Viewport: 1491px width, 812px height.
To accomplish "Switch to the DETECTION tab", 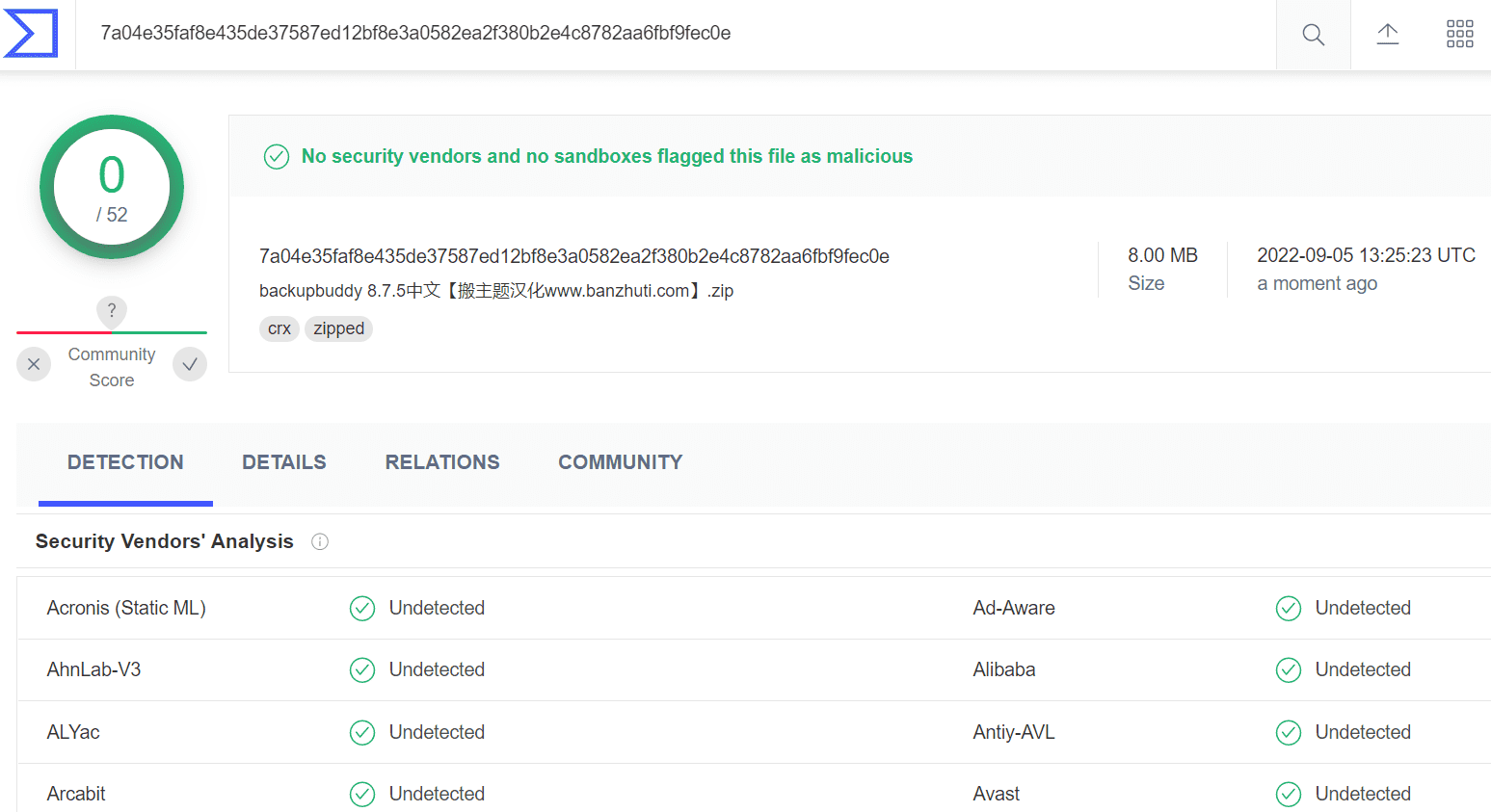I will (x=125, y=462).
